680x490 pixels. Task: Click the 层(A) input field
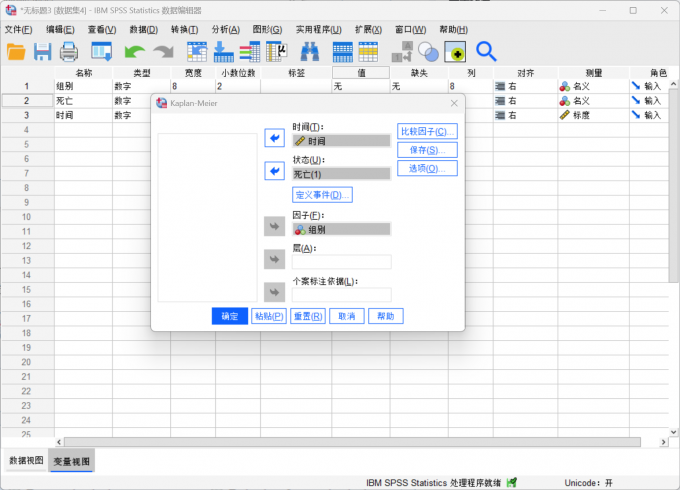(341, 262)
